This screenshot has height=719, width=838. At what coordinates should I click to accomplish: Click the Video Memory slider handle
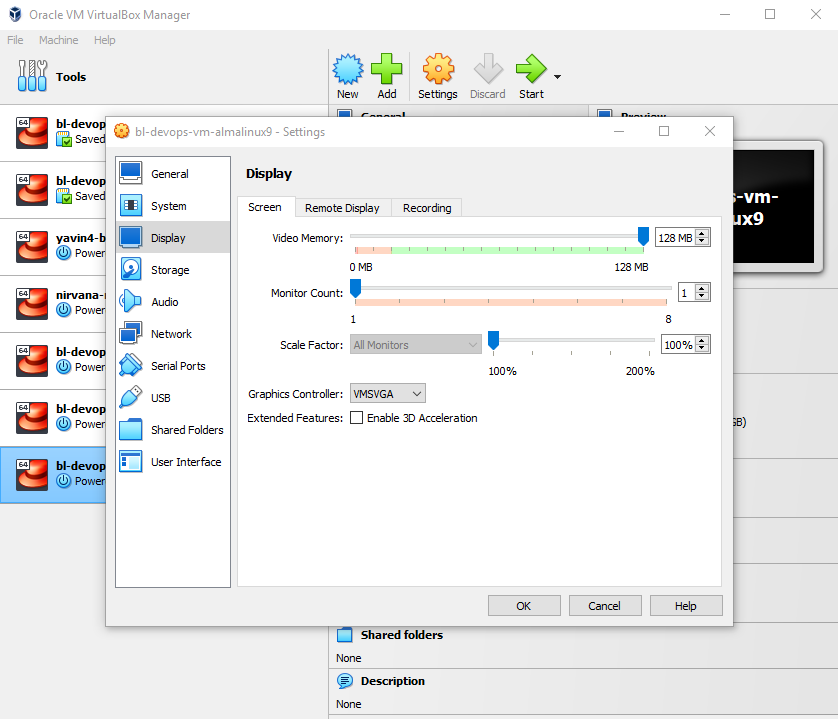click(x=643, y=236)
